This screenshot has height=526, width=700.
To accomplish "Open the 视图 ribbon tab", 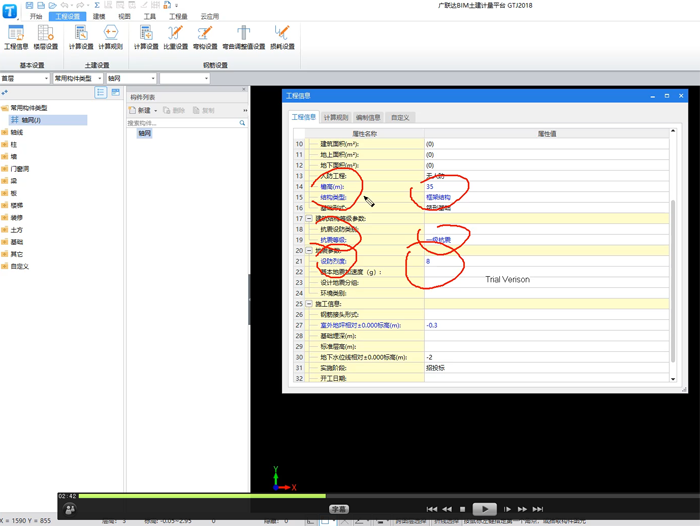I will pyautogui.click(x=124, y=17).
